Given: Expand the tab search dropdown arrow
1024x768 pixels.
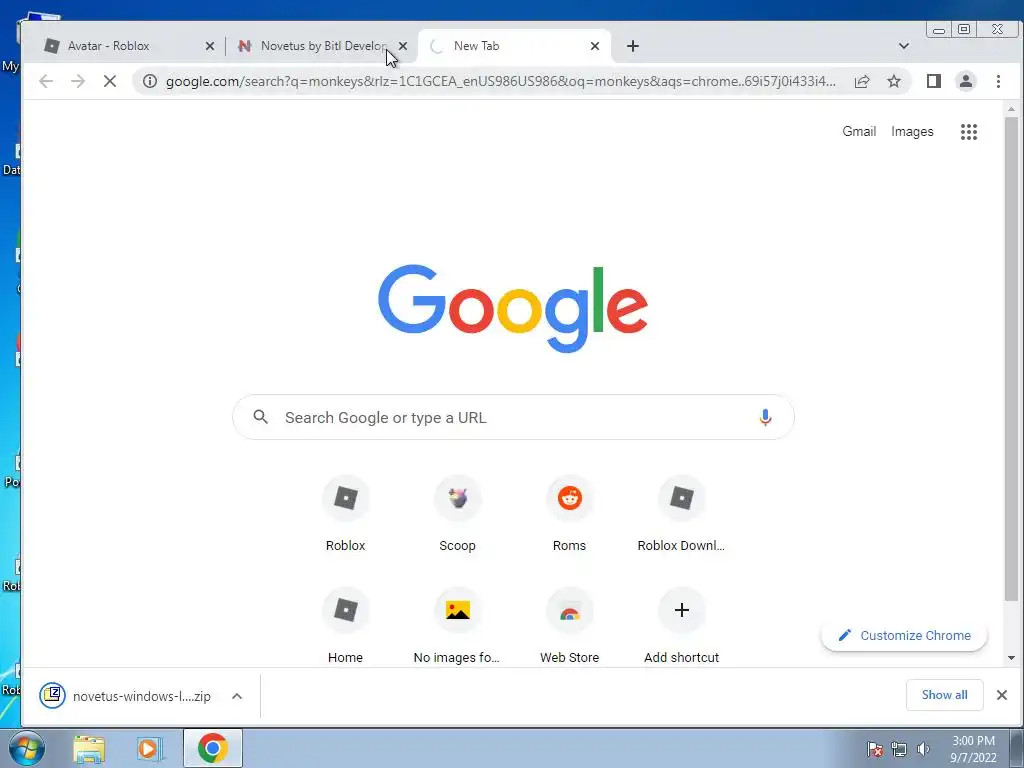Looking at the screenshot, I should [904, 46].
